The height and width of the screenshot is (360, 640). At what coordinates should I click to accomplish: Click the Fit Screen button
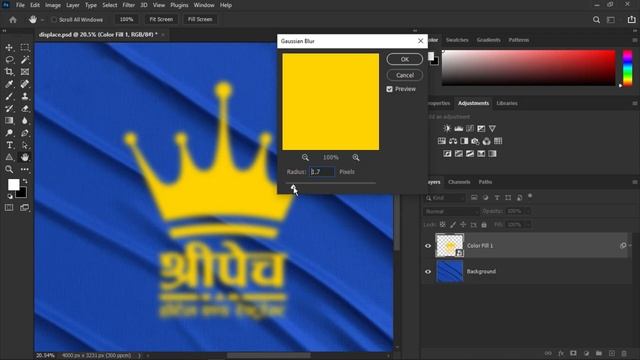click(x=161, y=20)
